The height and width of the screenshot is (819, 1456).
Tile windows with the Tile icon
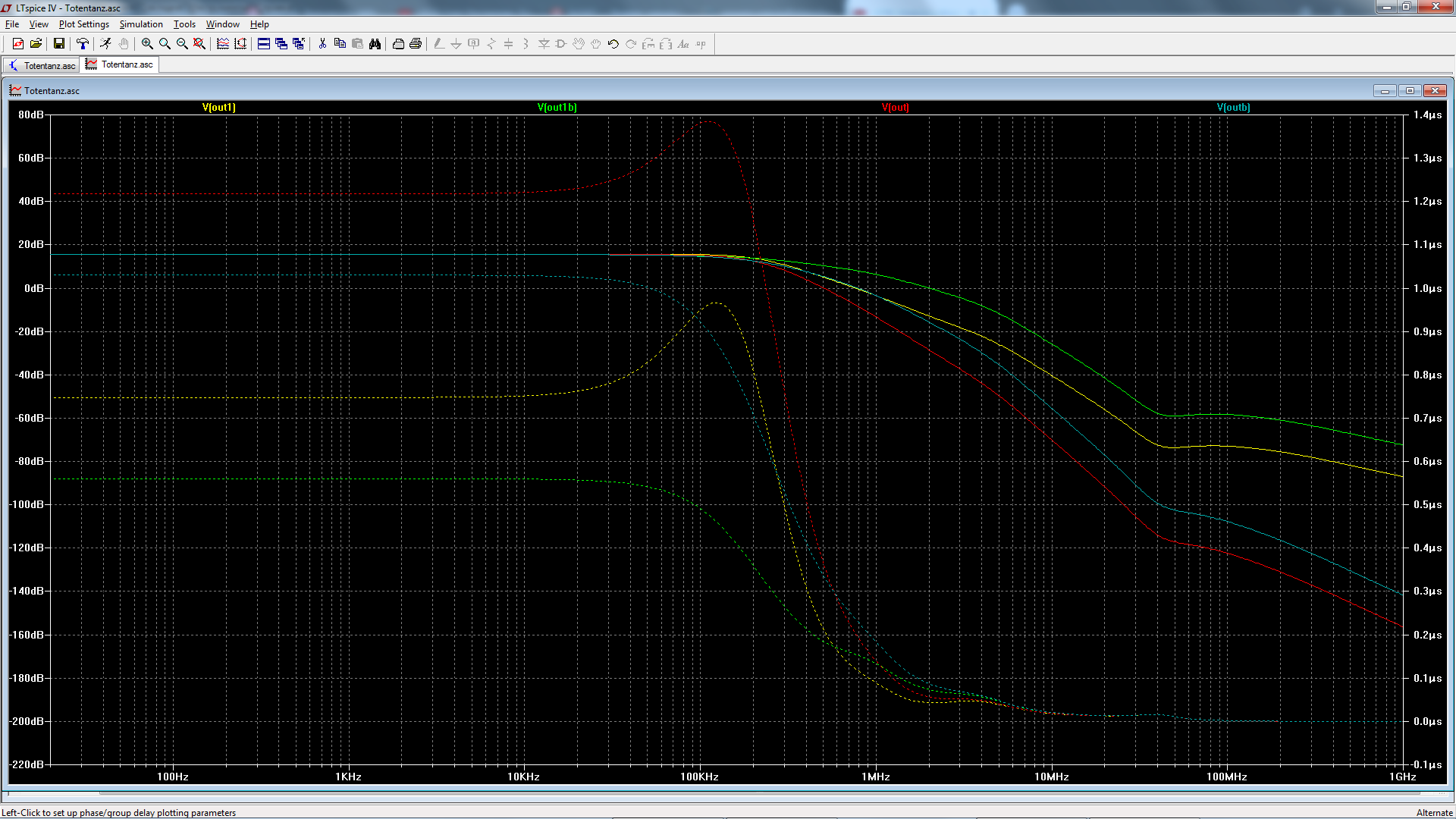pos(264,44)
